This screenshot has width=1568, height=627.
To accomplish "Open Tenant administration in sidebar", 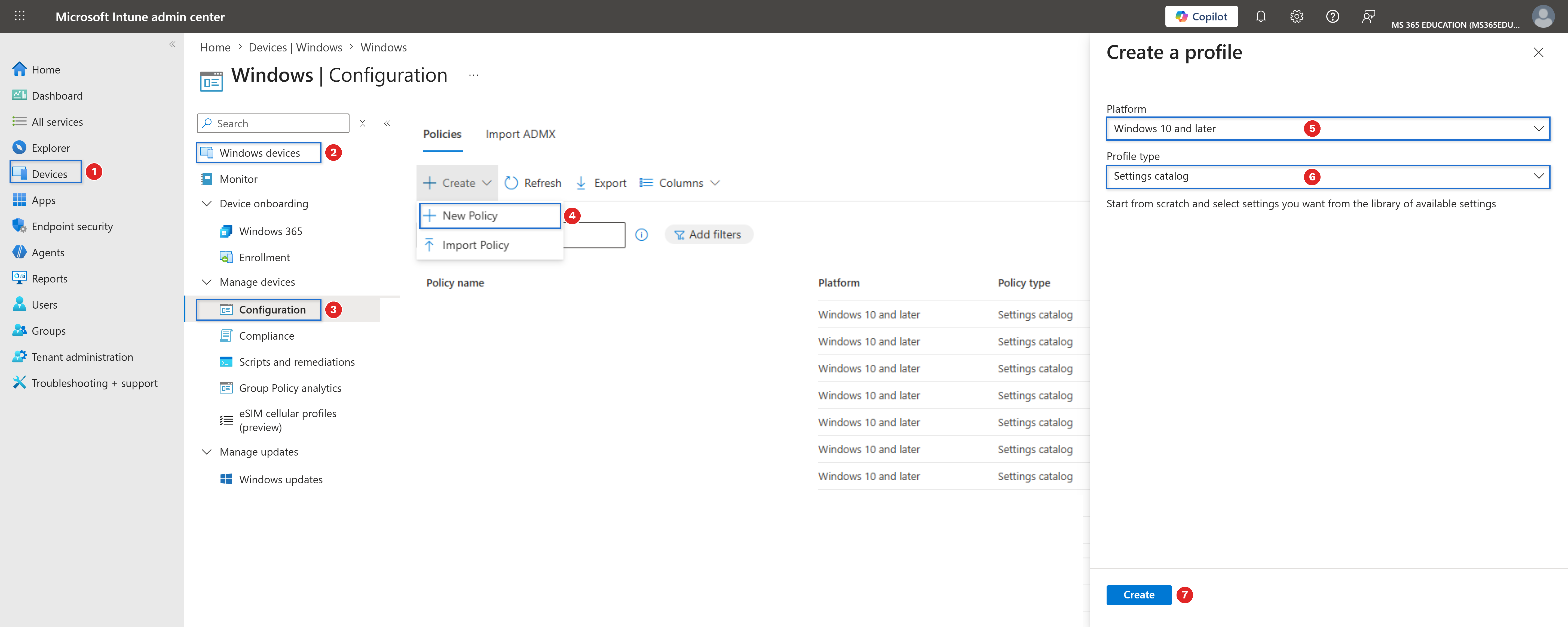I will pyautogui.click(x=73, y=357).
